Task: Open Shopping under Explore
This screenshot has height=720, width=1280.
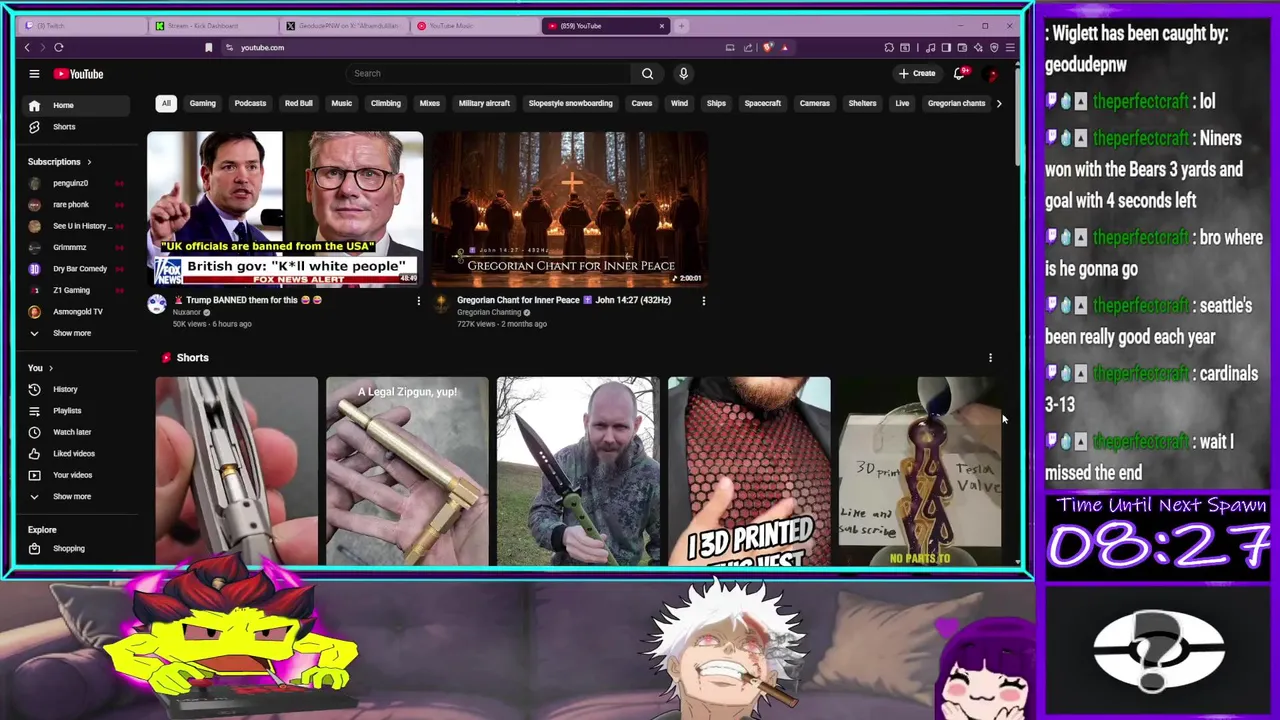Action: [75, 549]
